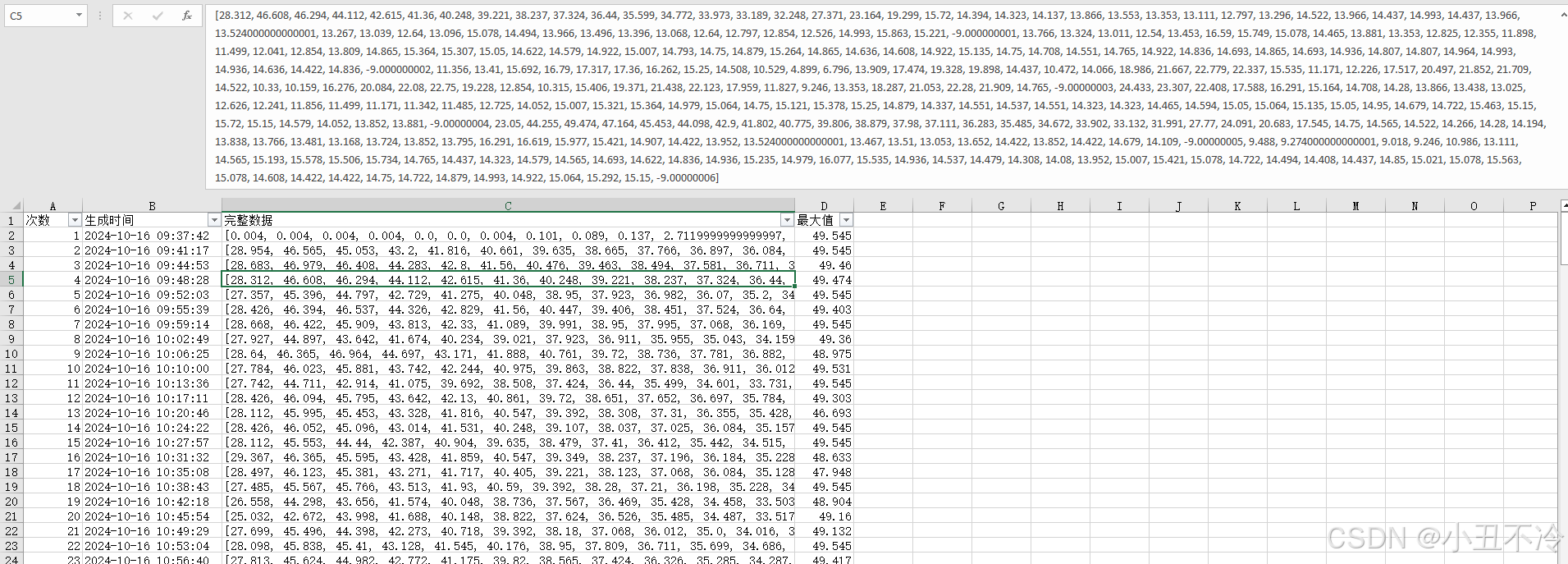The height and width of the screenshot is (564, 1568).
Task: Select column H header
Action: pyautogui.click(x=1060, y=206)
